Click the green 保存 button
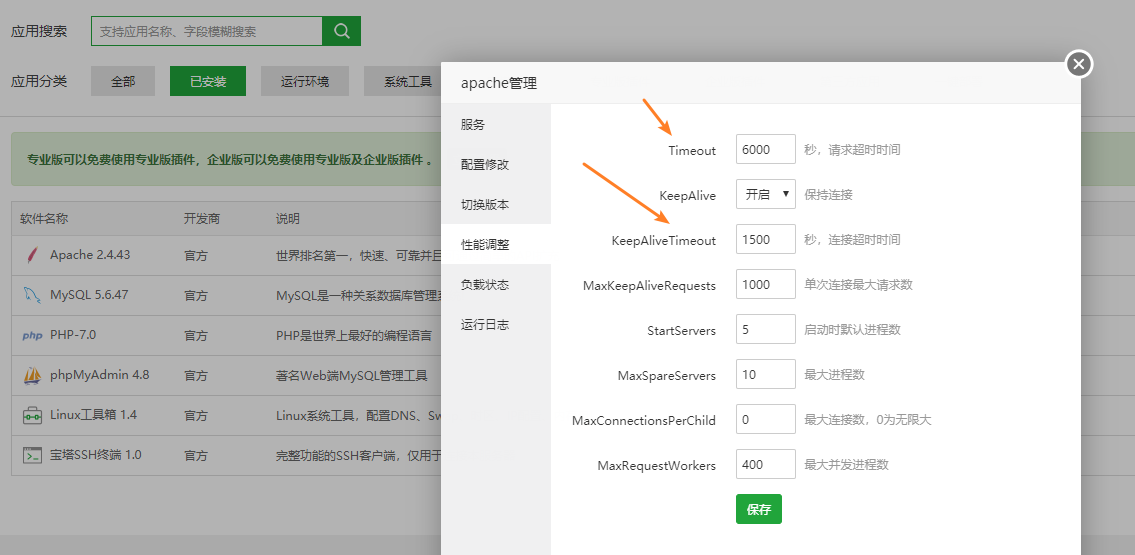 click(758, 509)
